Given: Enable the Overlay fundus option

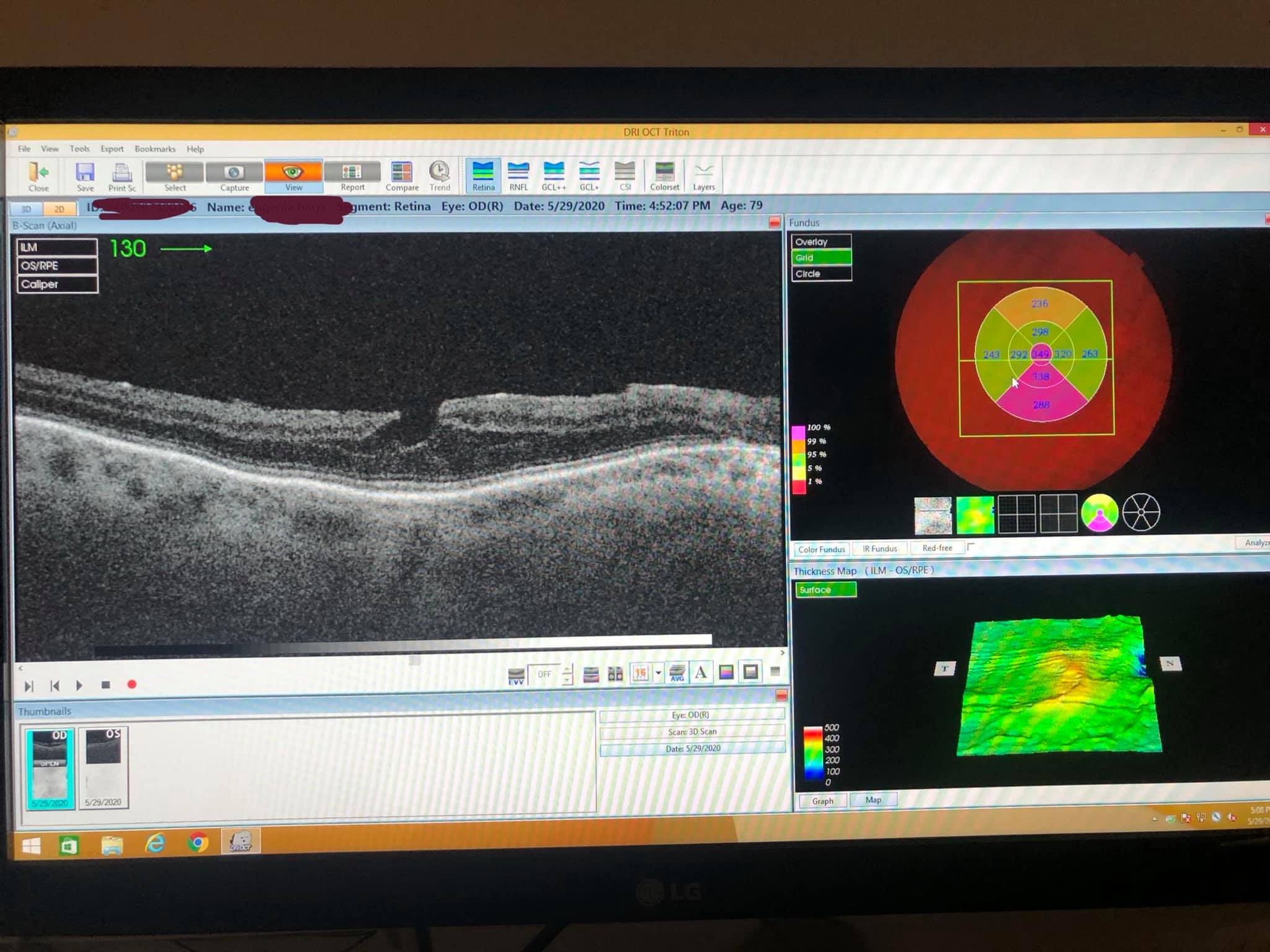Looking at the screenshot, I should 821,242.
